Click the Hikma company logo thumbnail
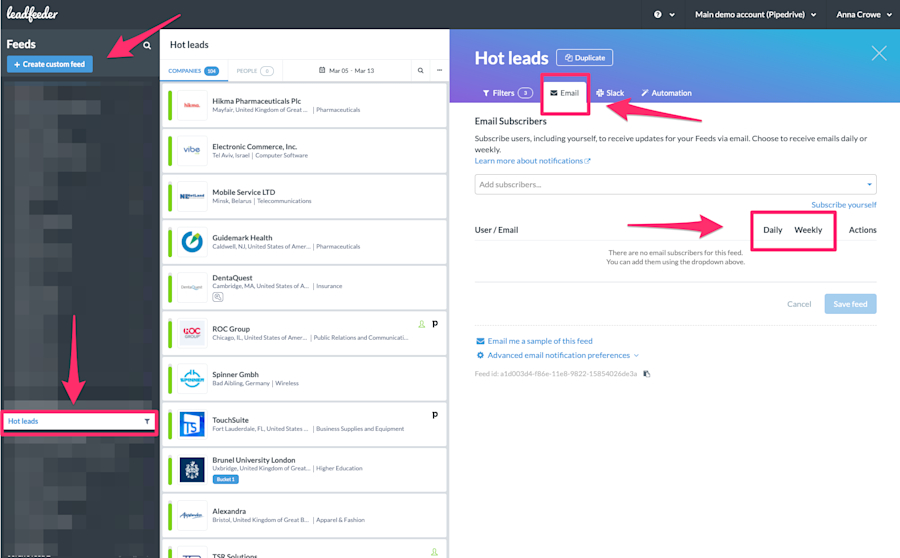The image size is (900, 558). tap(192, 106)
